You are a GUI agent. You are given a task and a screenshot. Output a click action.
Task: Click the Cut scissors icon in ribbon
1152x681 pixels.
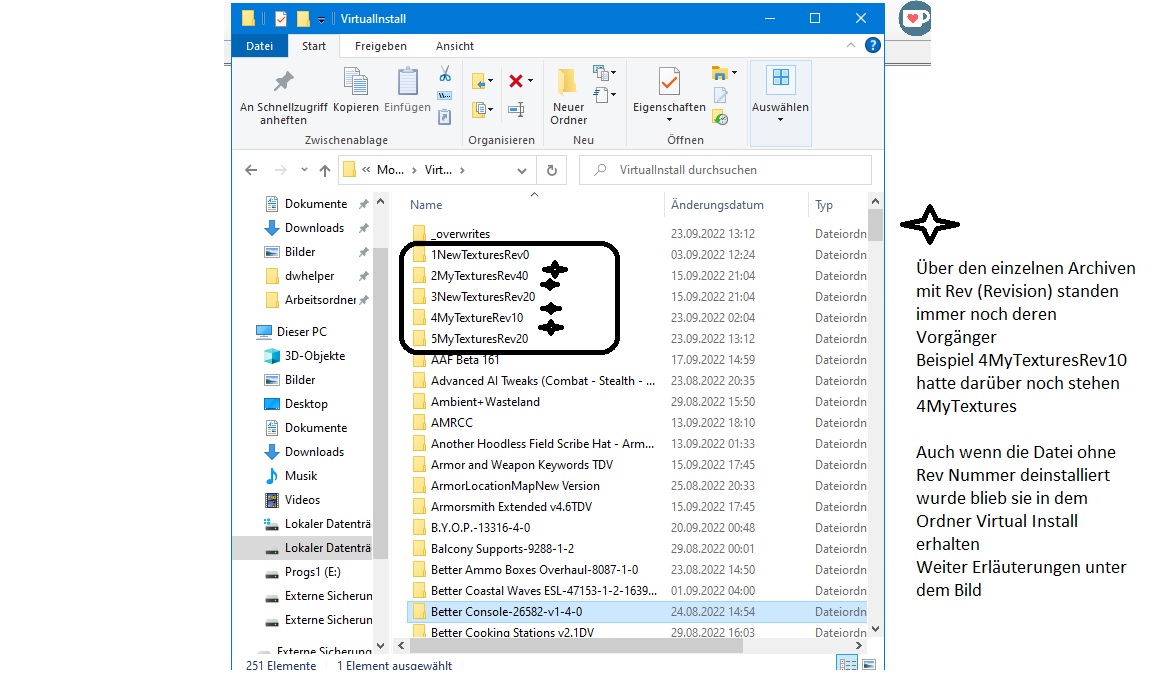pos(445,75)
